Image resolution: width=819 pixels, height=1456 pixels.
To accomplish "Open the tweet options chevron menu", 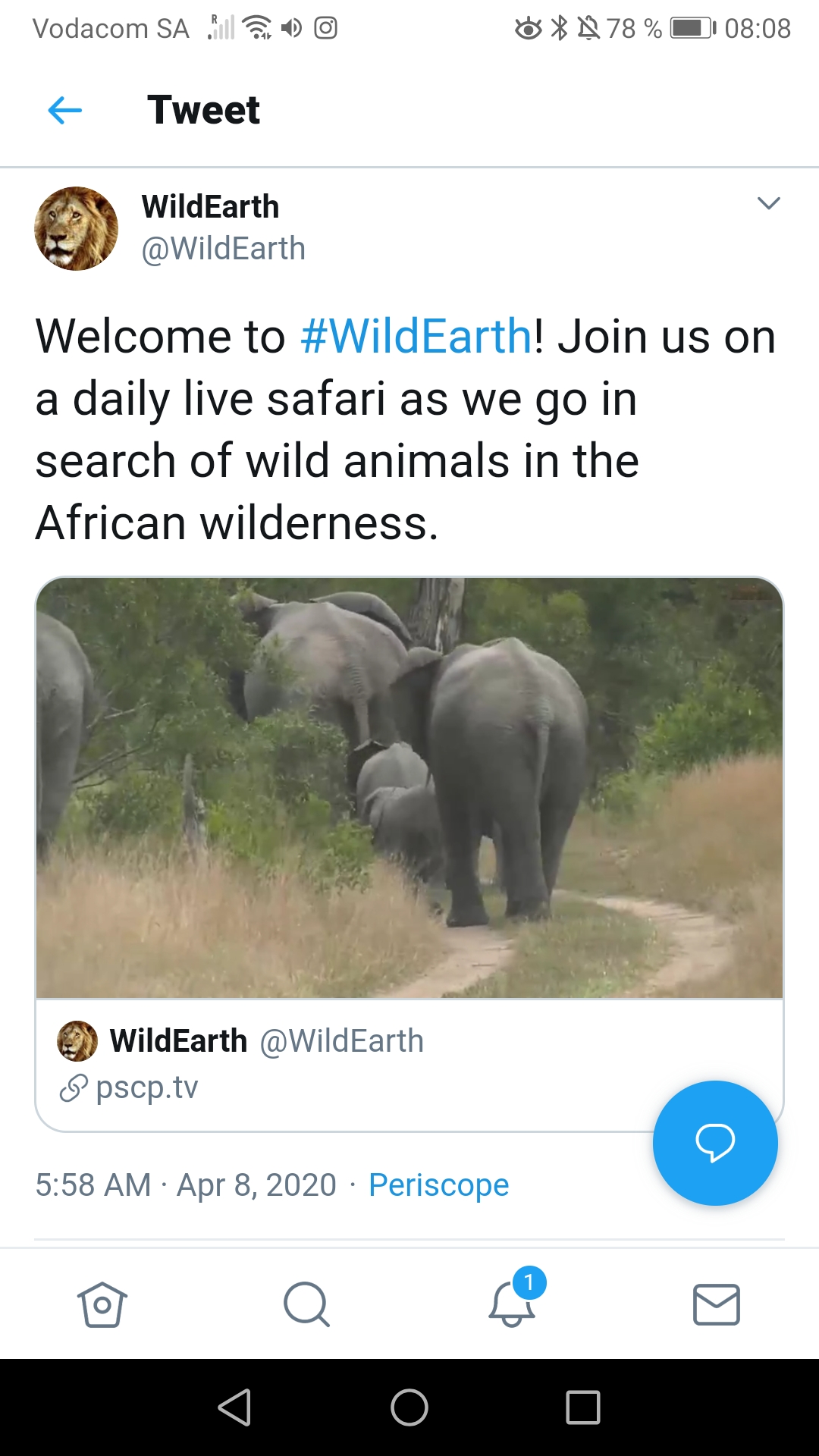I will [x=768, y=203].
